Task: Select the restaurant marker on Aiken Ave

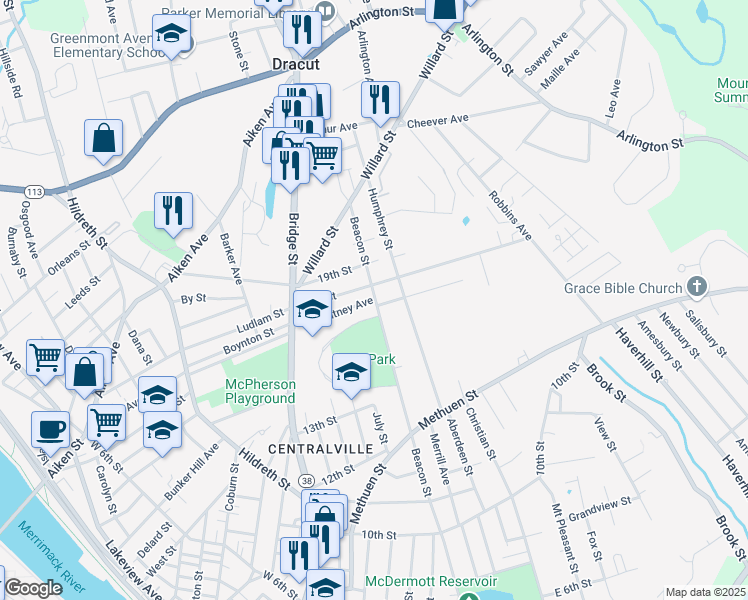Action: (x=173, y=211)
